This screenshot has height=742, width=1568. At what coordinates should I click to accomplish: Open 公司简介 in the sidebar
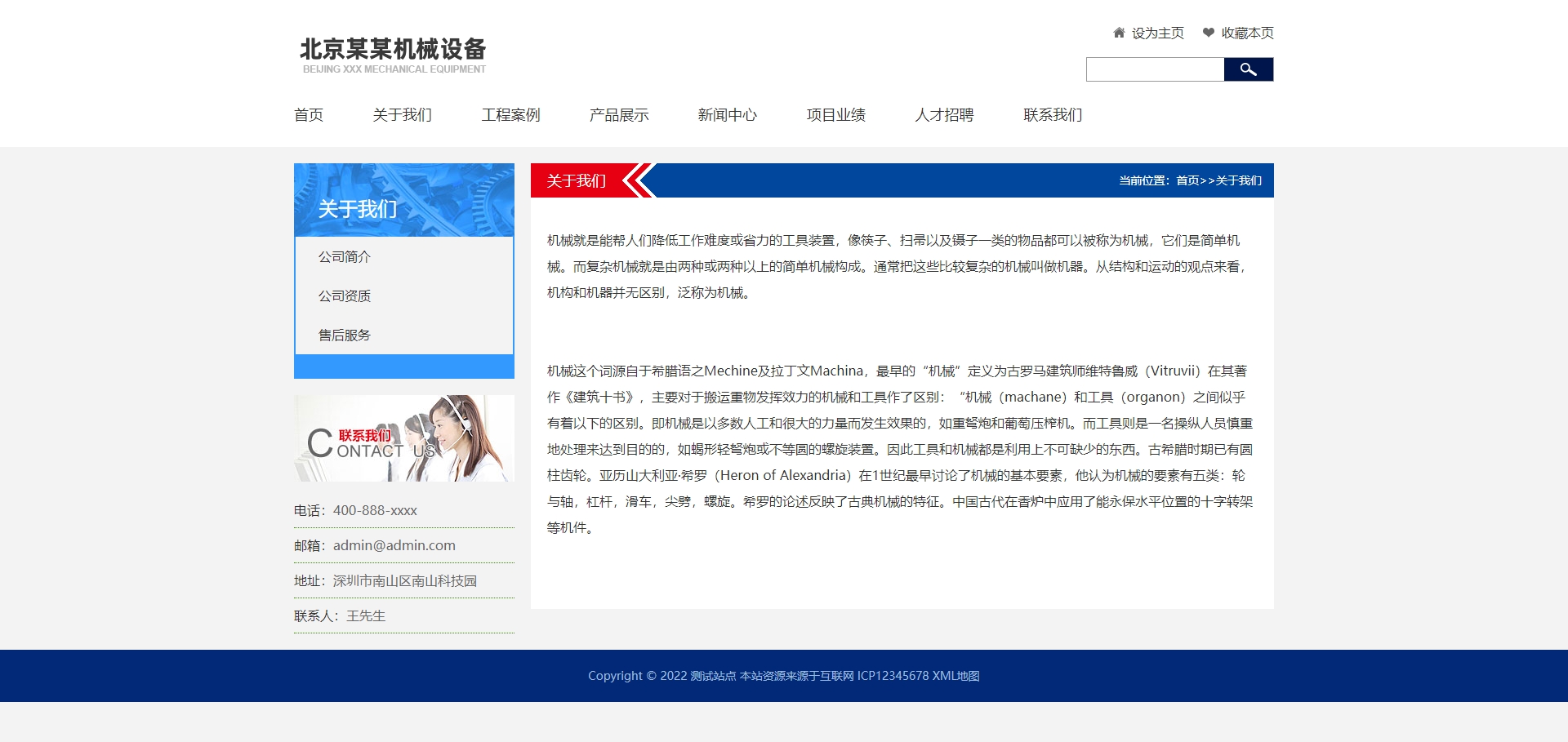coord(345,257)
